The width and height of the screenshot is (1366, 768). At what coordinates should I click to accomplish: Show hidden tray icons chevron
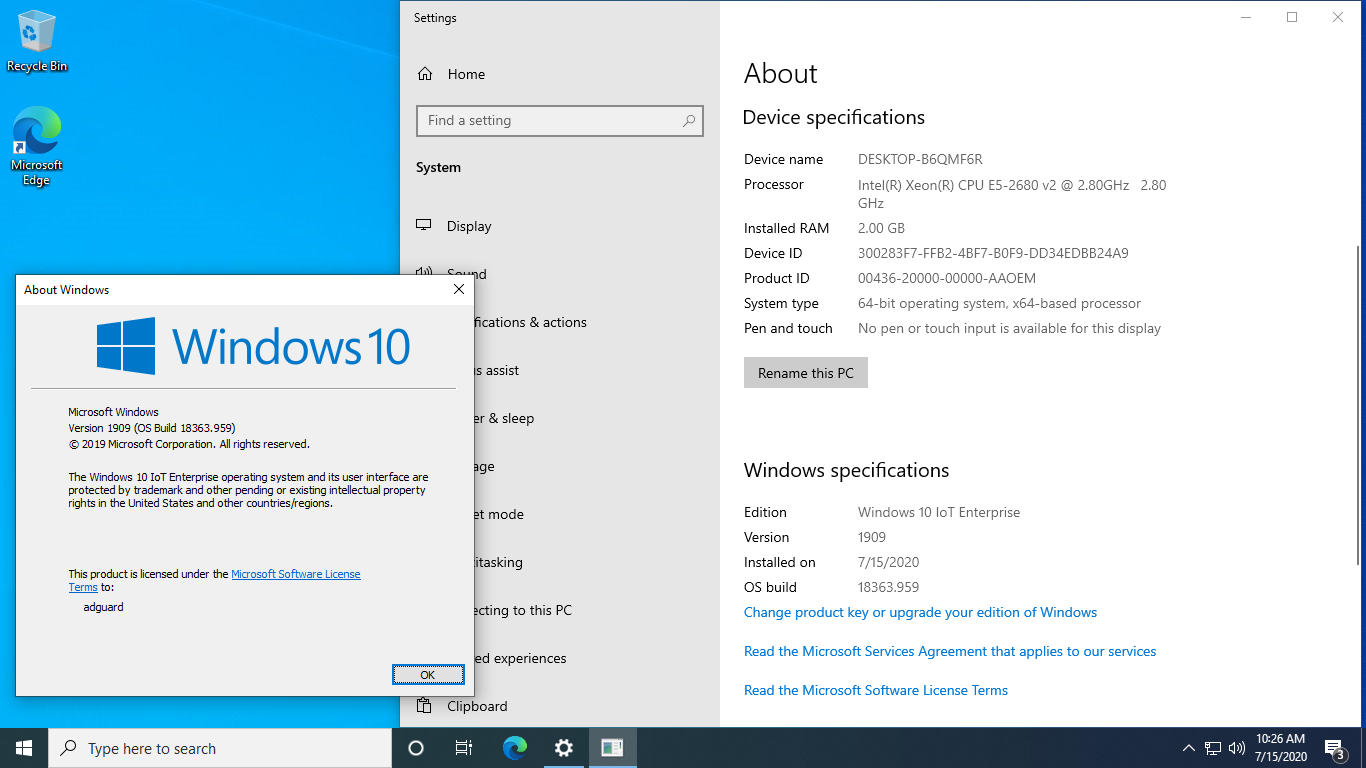(x=1189, y=748)
